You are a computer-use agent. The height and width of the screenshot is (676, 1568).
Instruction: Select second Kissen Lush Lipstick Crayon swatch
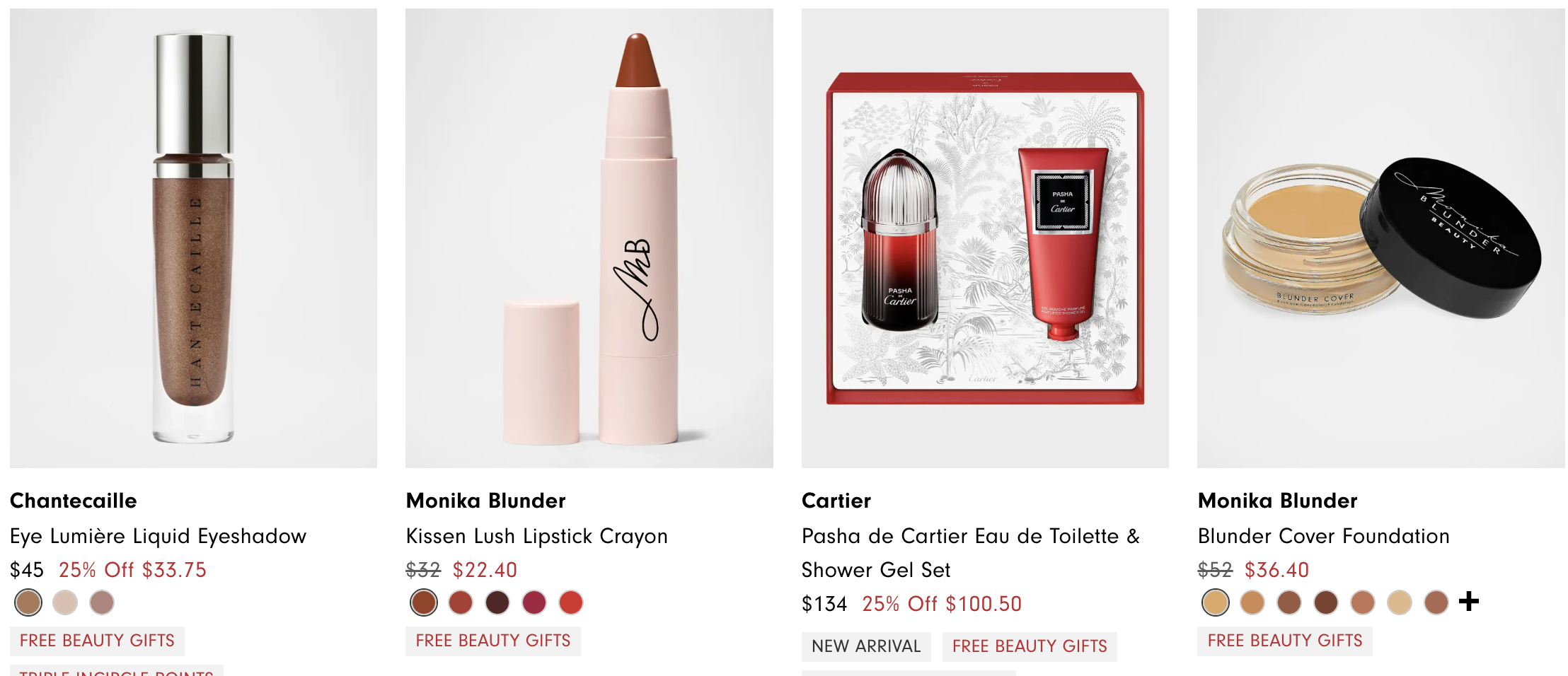461,602
